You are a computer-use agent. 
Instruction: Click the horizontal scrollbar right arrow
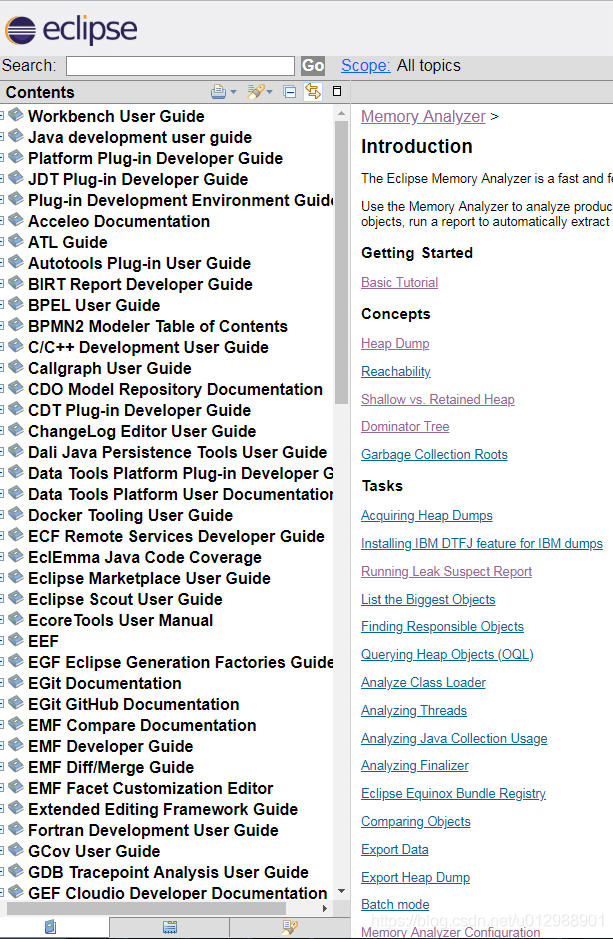325,908
